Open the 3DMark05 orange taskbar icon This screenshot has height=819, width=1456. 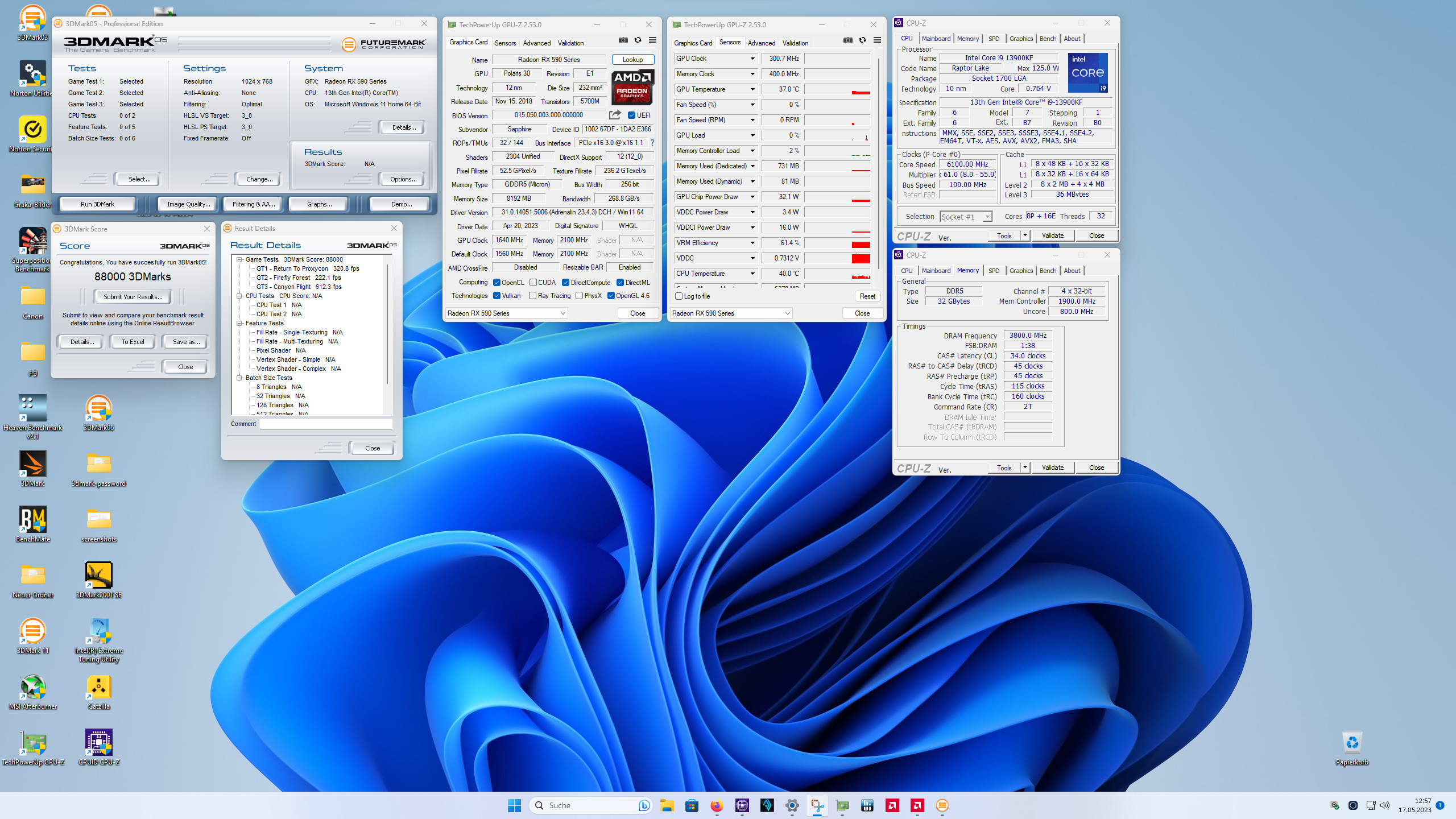[942, 805]
